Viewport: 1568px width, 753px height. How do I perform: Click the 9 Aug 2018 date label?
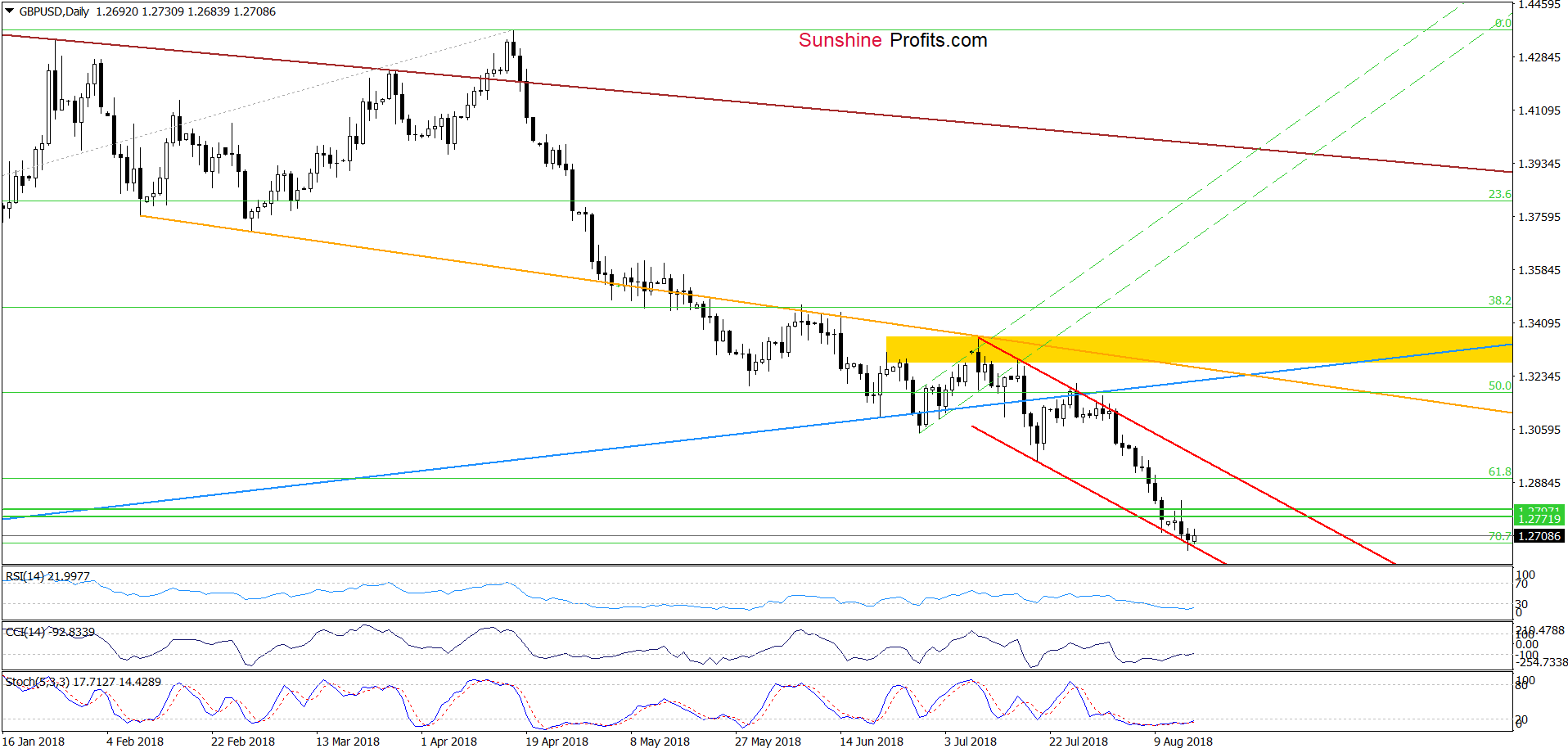[x=1183, y=742]
